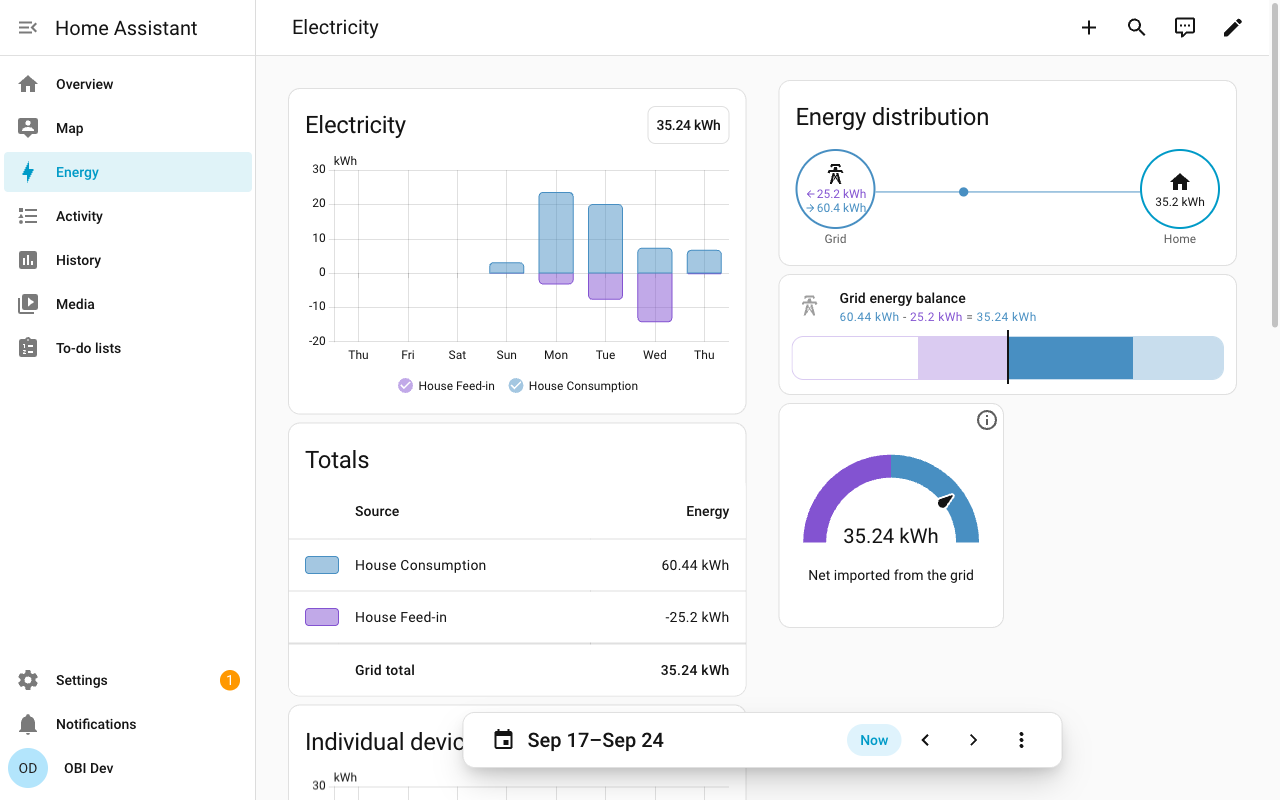Click the 35.24 kWh total chip
The height and width of the screenshot is (800, 1280).
pos(688,125)
